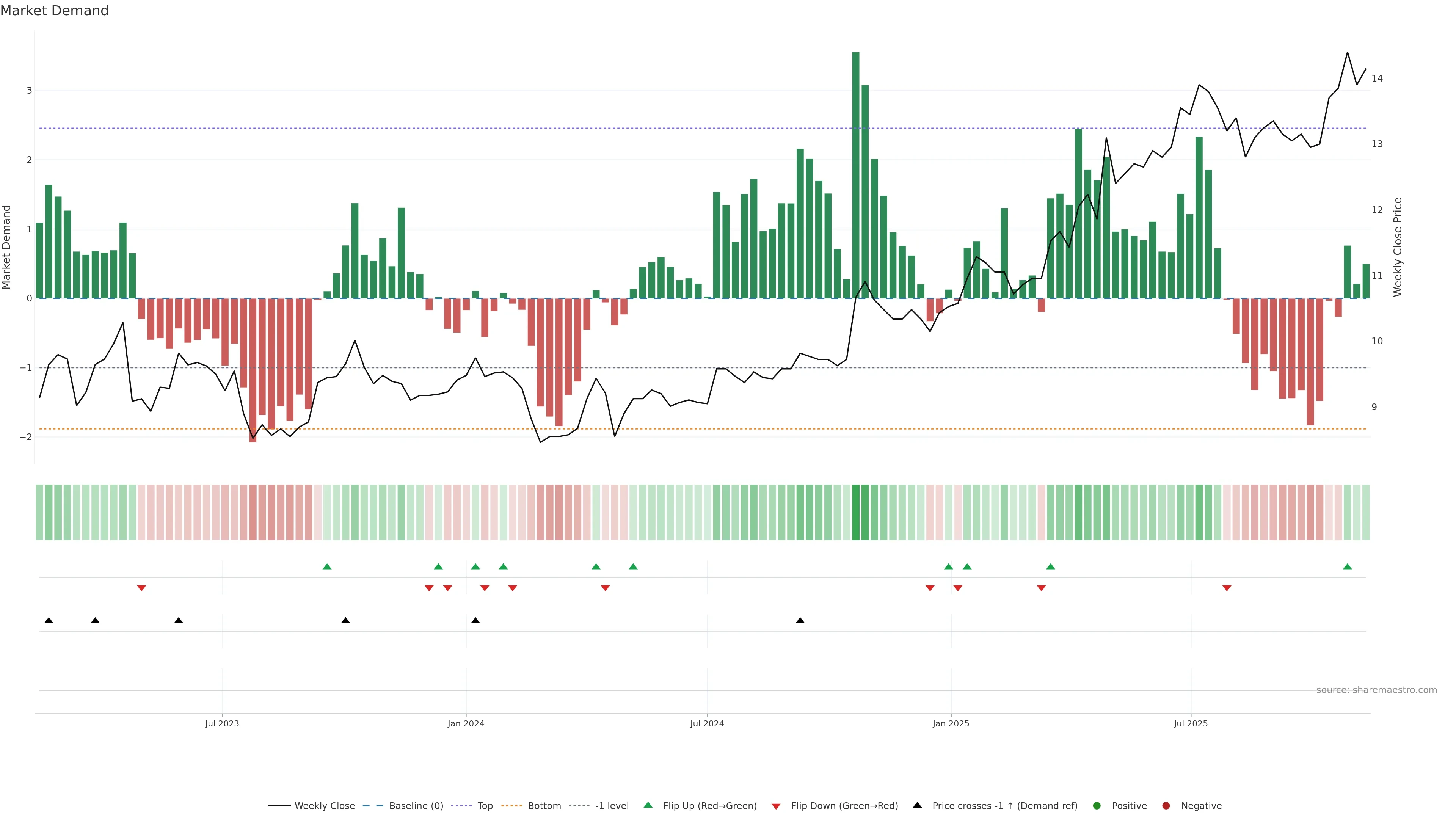This screenshot has width=1456, height=819.
Task: Click the darkest green heatmap strip cell
Action: point(856,512)
